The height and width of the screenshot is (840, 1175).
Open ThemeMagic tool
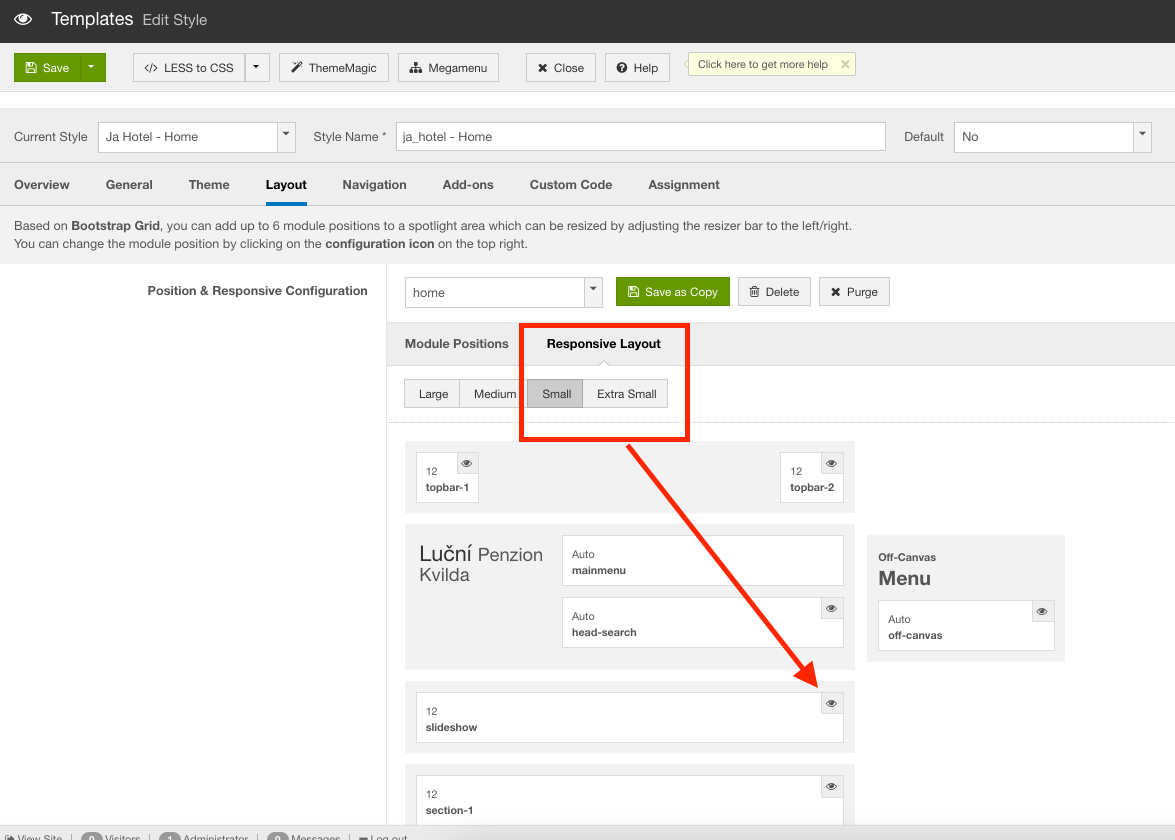pyautogui.click(x=333, y=68)
